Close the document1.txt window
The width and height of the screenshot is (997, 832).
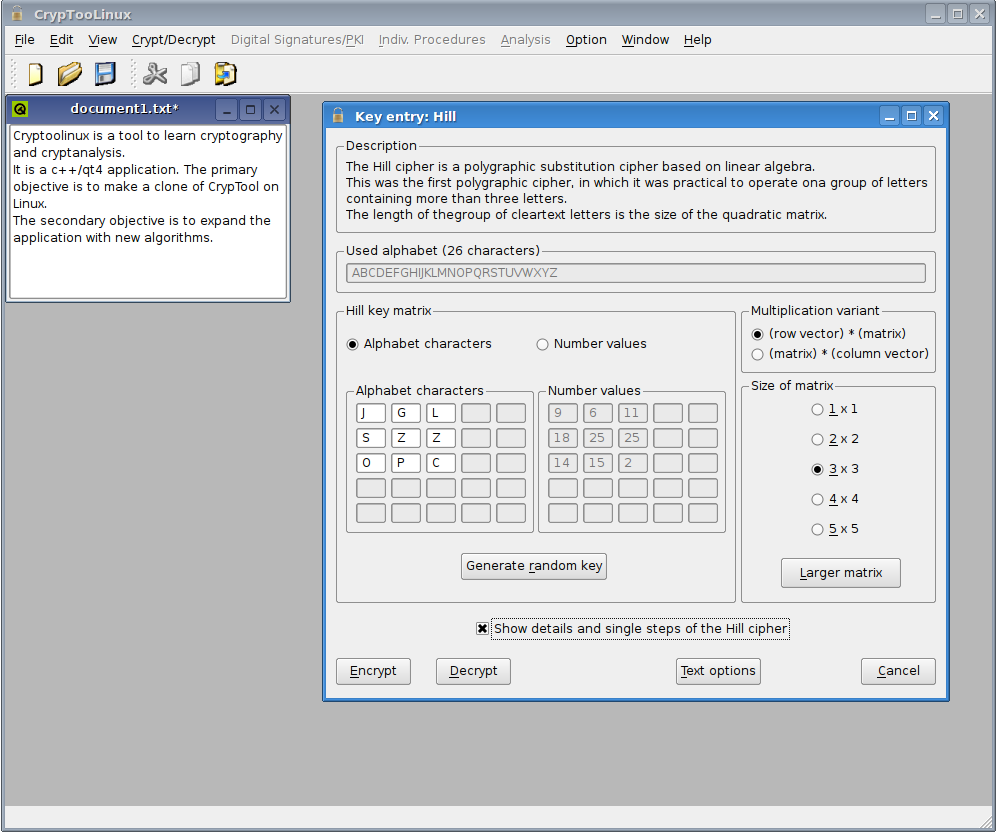(x=275, y=110)
